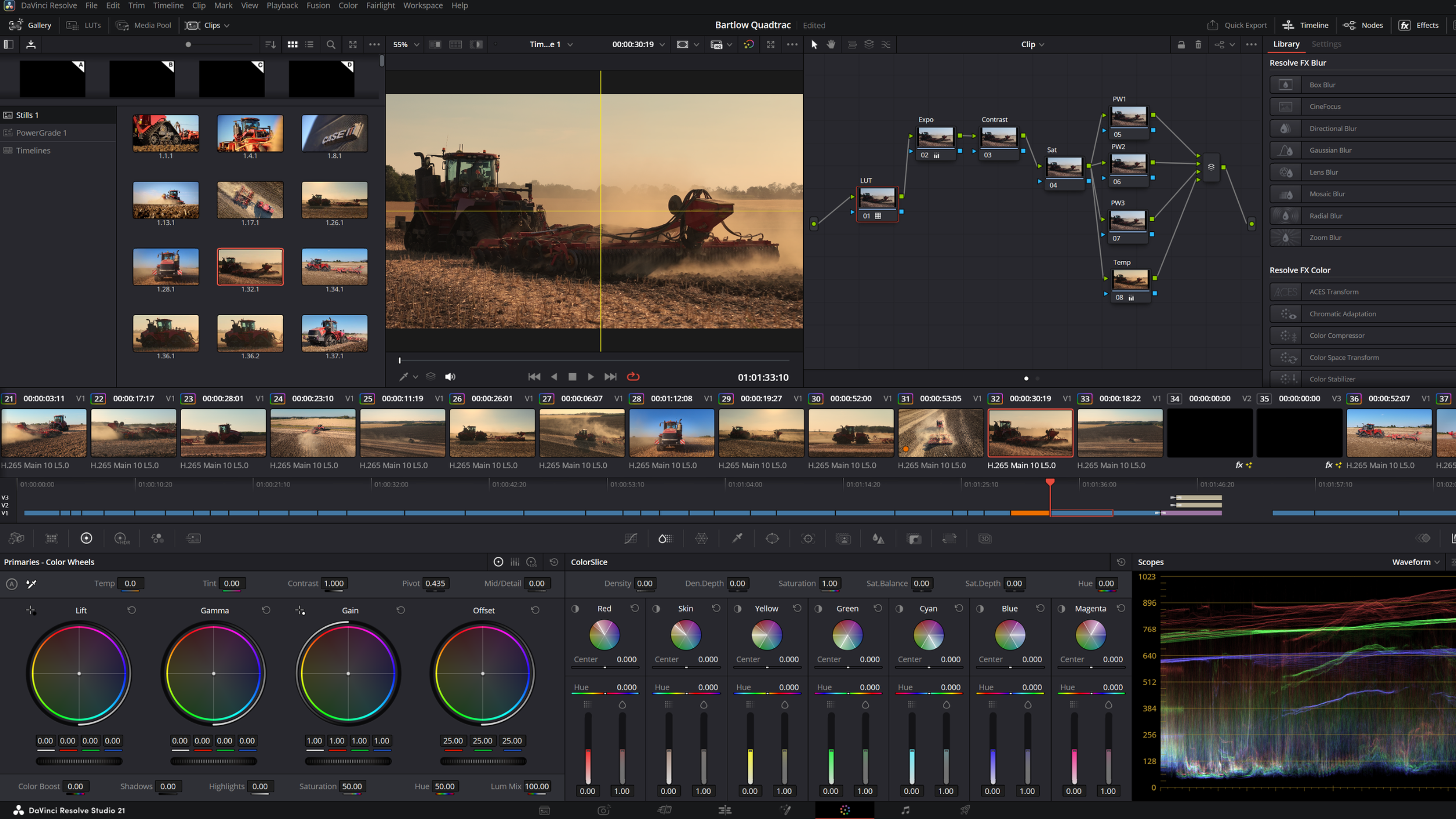
Task: Open the Workspace menu
Action: pyautogui.click(x=423, y=5)
